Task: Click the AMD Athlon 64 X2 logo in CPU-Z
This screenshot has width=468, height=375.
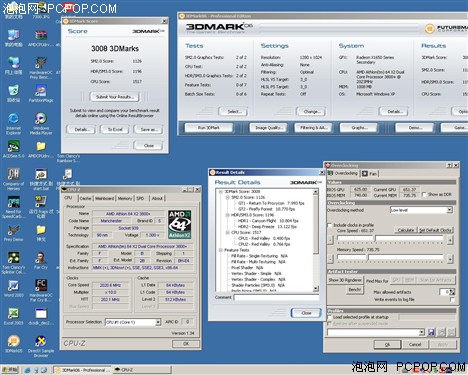Action: point(179,224)
